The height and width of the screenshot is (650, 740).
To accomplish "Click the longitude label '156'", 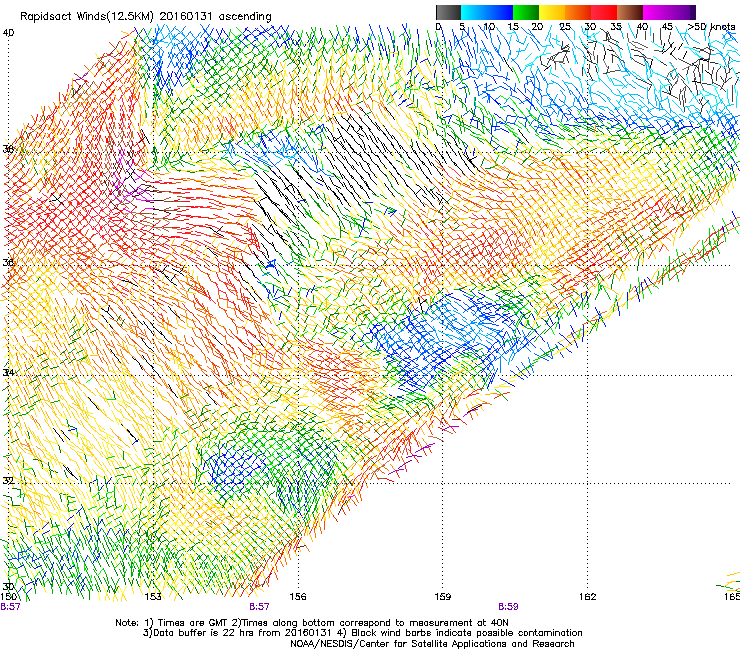I will pyautogui.click(x=298, y=597).
